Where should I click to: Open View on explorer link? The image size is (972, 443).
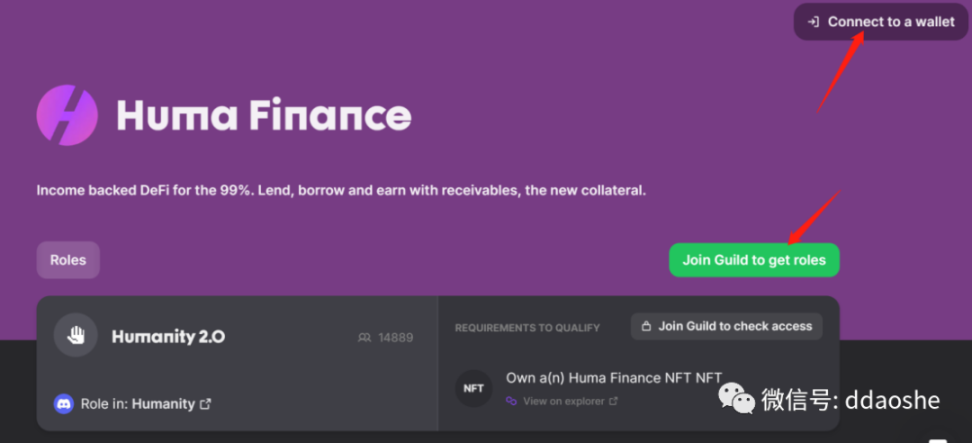tap(563, 401)
